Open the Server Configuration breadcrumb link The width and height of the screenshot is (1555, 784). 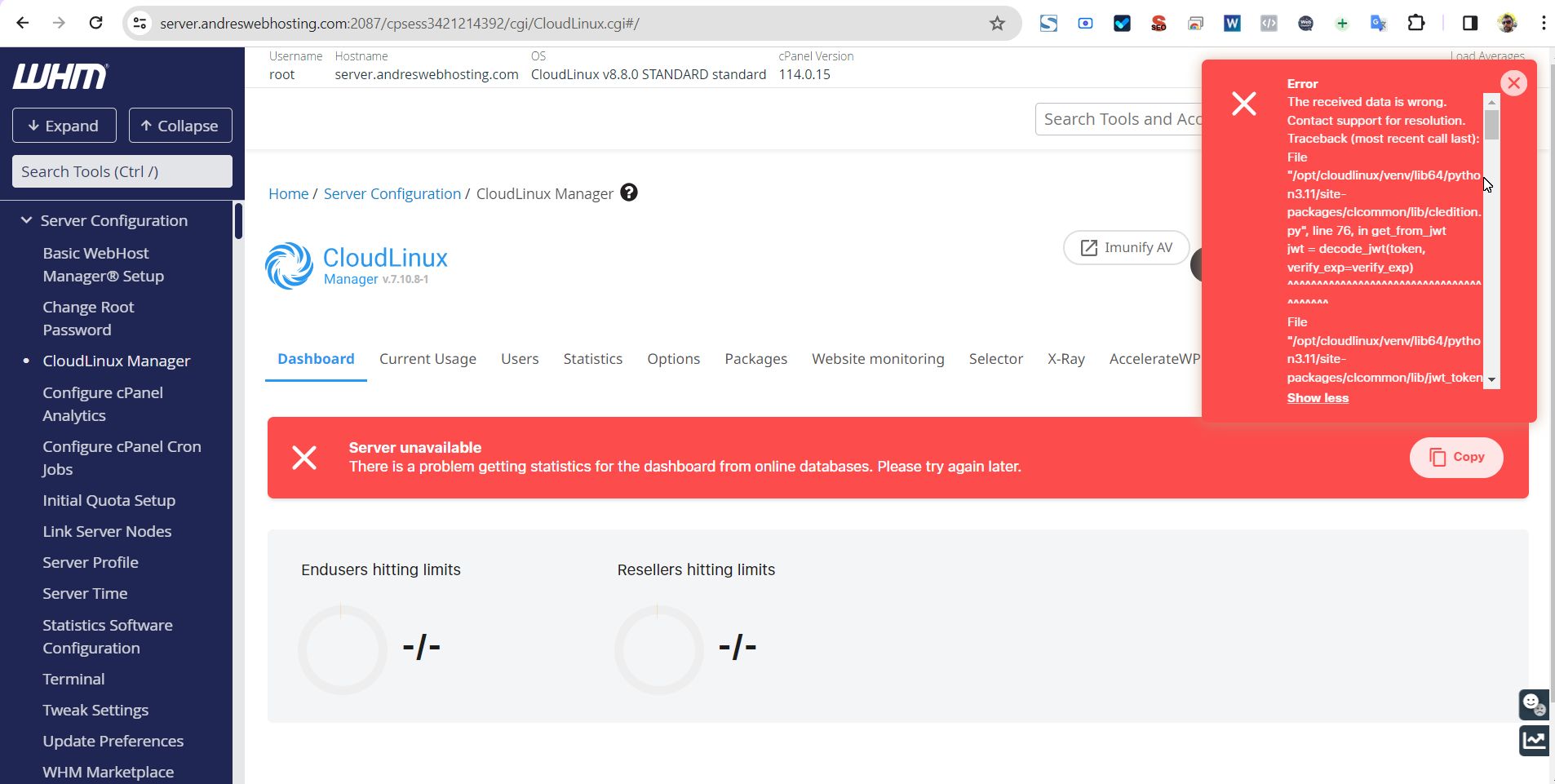tap(392, 193)
